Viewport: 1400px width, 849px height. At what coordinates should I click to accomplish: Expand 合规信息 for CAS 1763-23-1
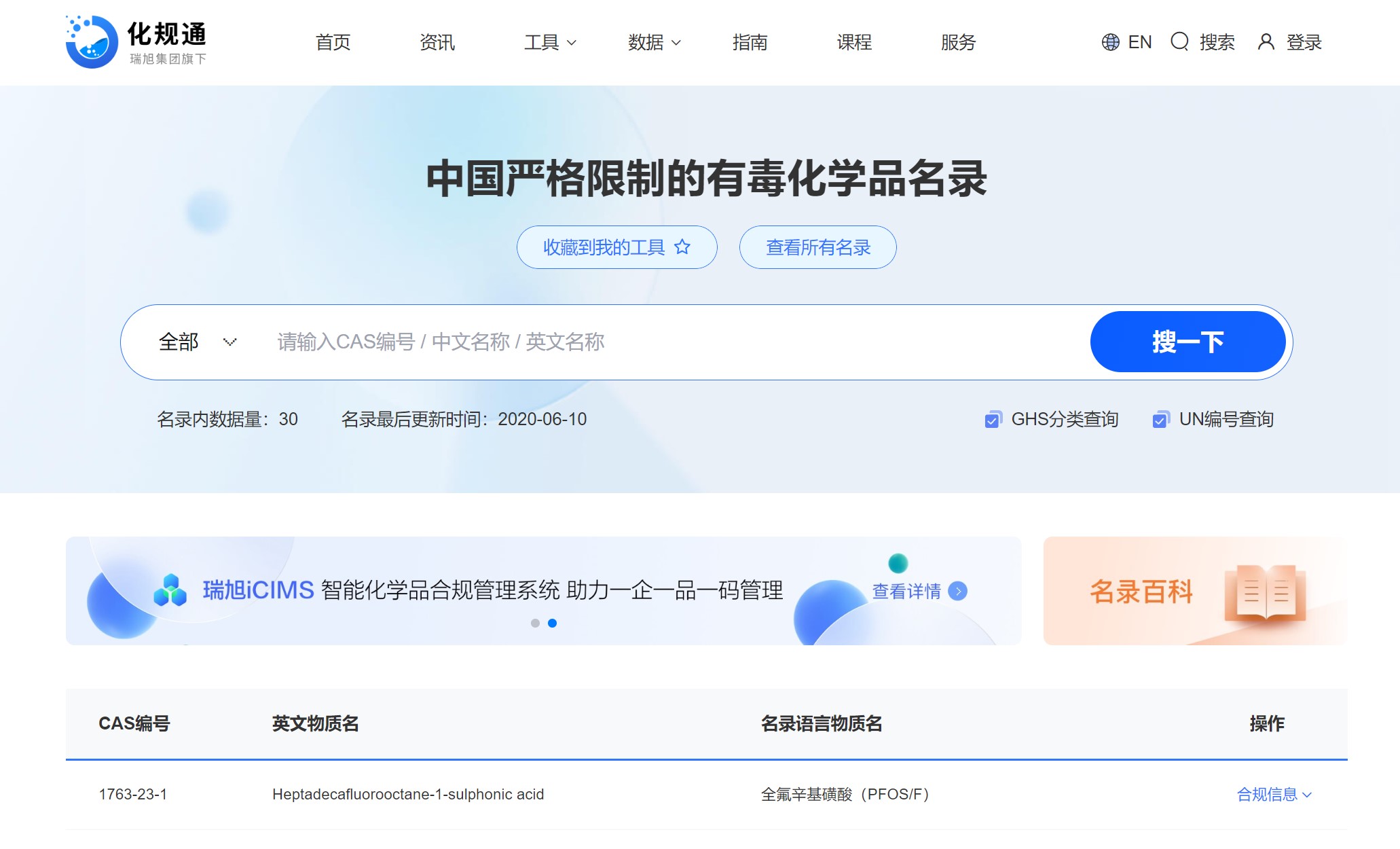point(1273,794)
